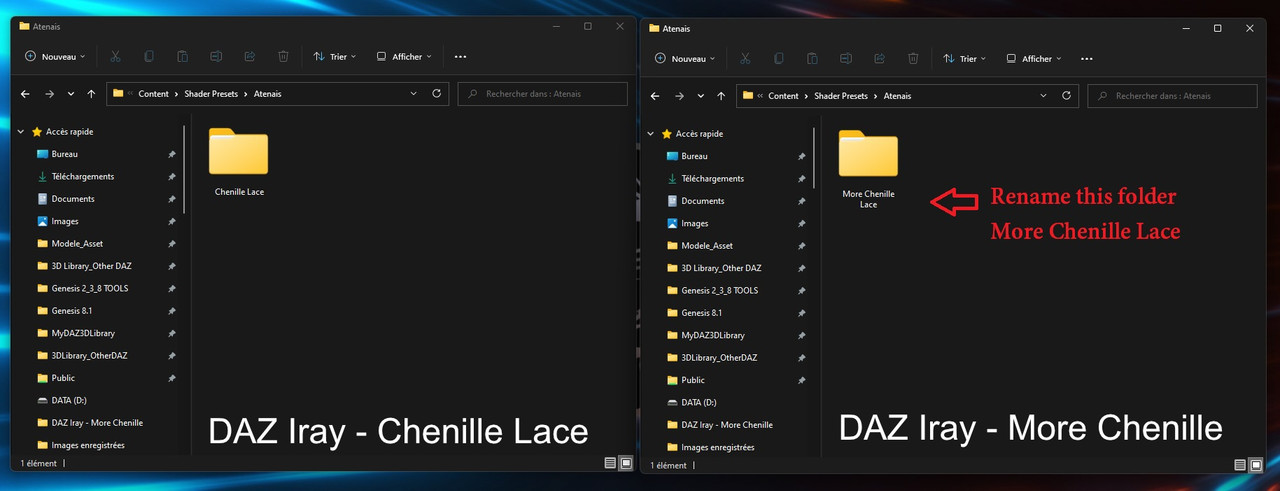The height and width of the screenshot is (491, 1280).
Task: Go back using left window's back arrow
Action: (26, 94)
